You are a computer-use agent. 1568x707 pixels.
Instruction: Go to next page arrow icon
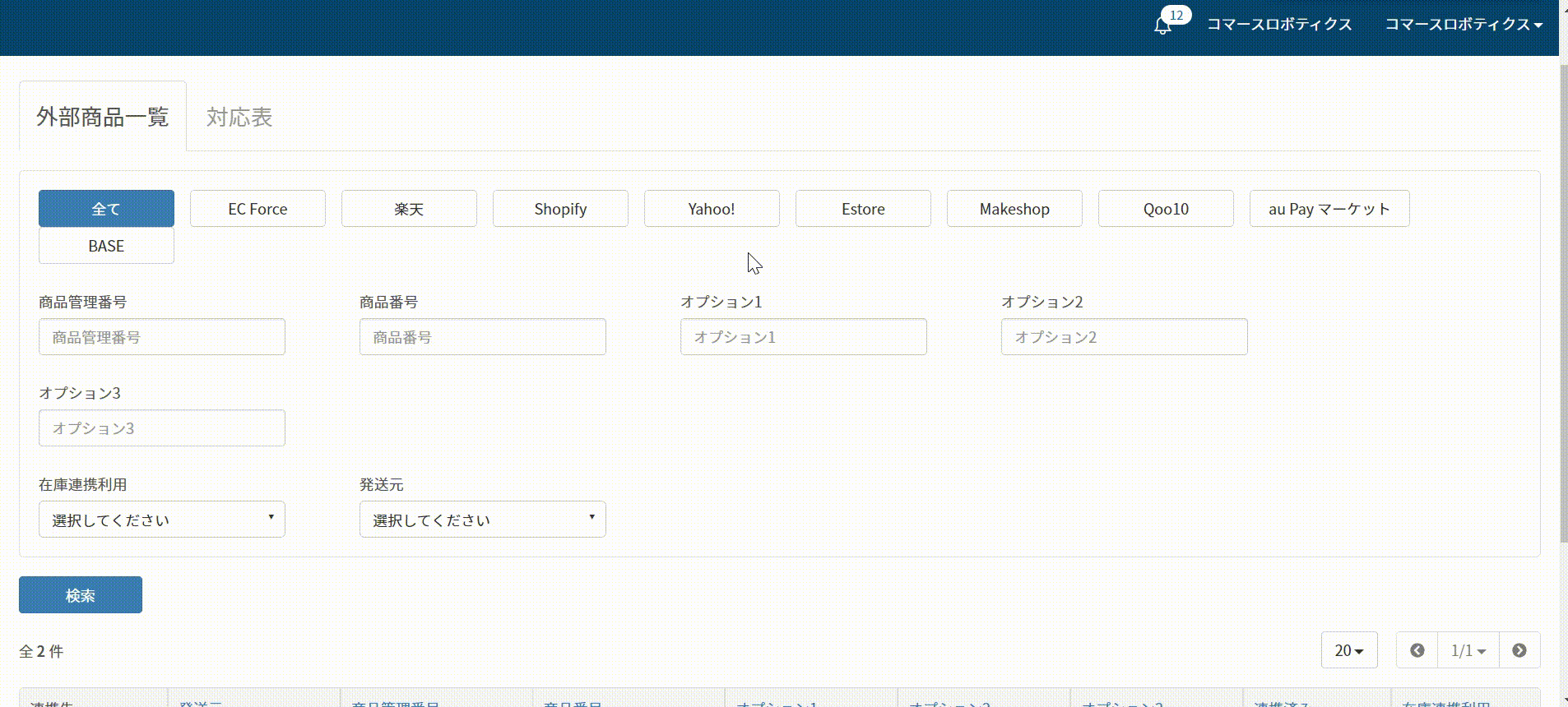point(1519,650)
